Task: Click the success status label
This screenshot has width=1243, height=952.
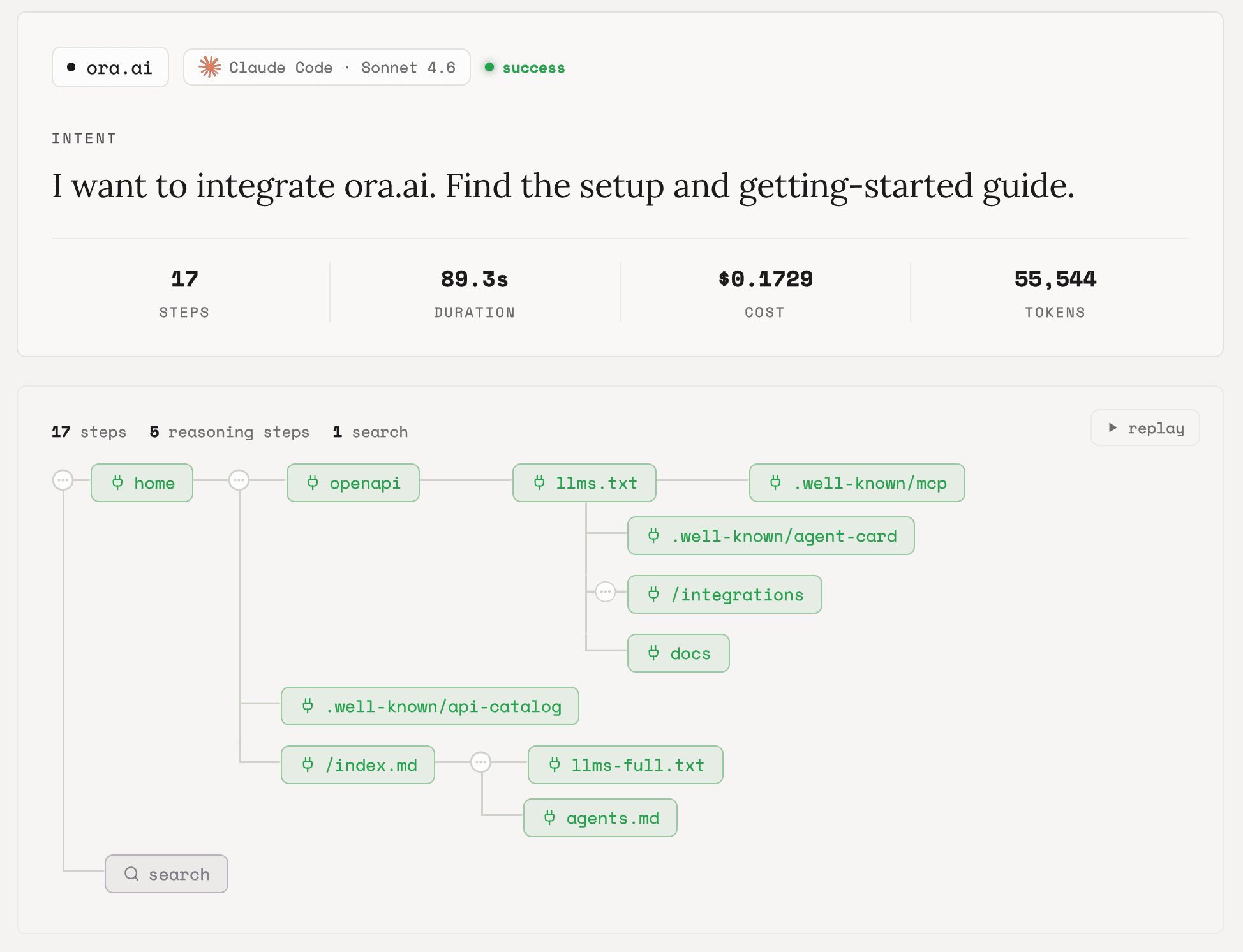Action: coord(533,68)
